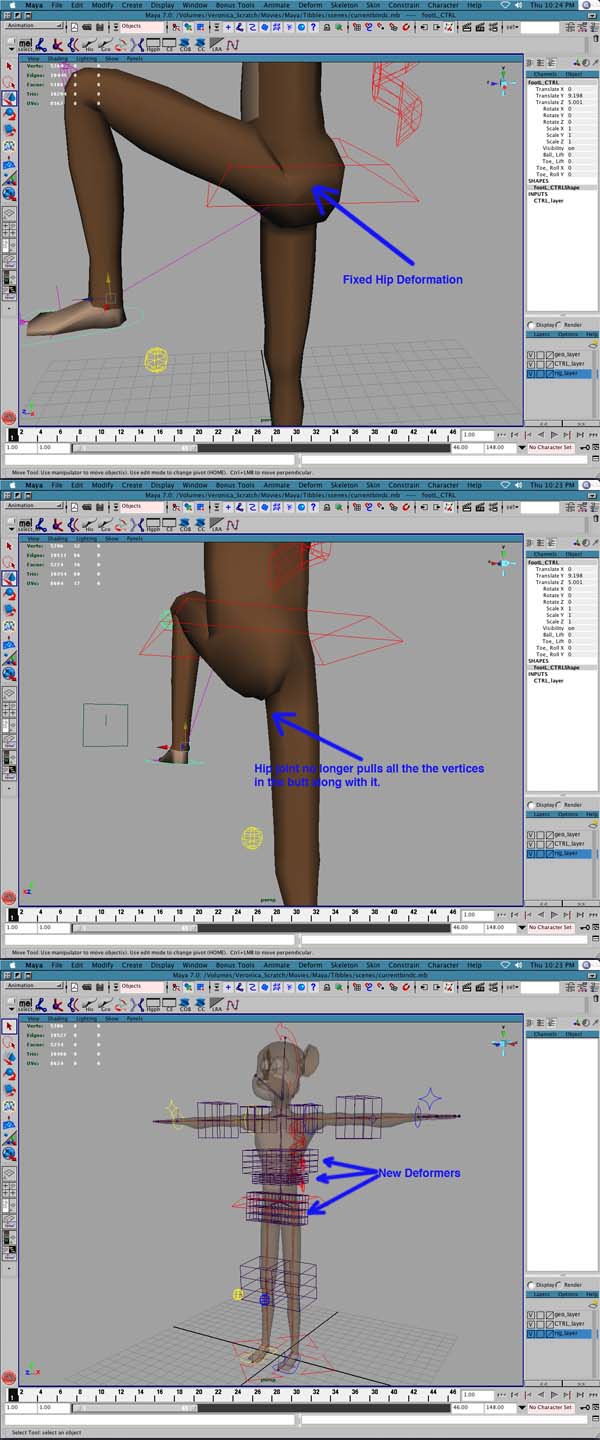Click play forward button in top screenshot
The width and height of the screenshot is (600, 1440).
click(x=553, y=435)
